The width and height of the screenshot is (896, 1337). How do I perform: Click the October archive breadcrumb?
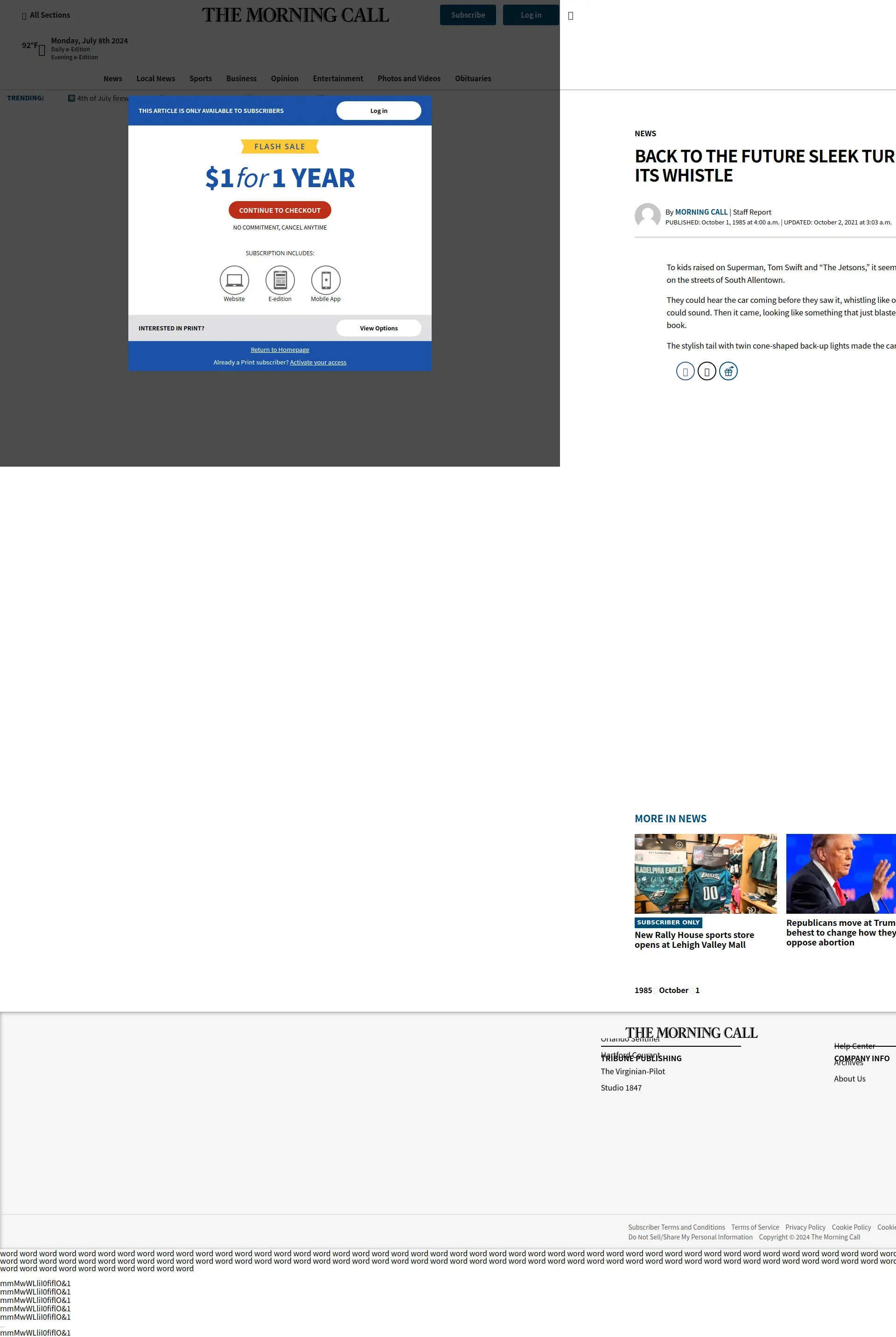673,990
